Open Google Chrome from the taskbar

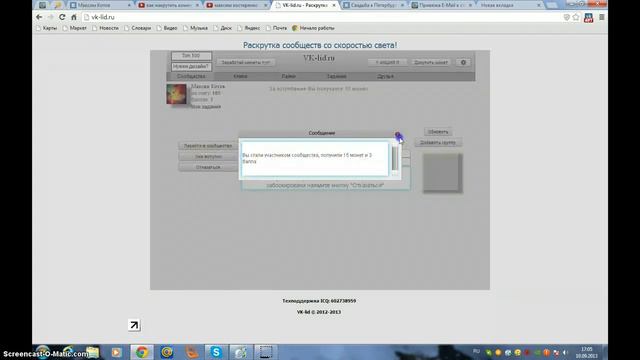pyautogui.click(x=142, y=352)
